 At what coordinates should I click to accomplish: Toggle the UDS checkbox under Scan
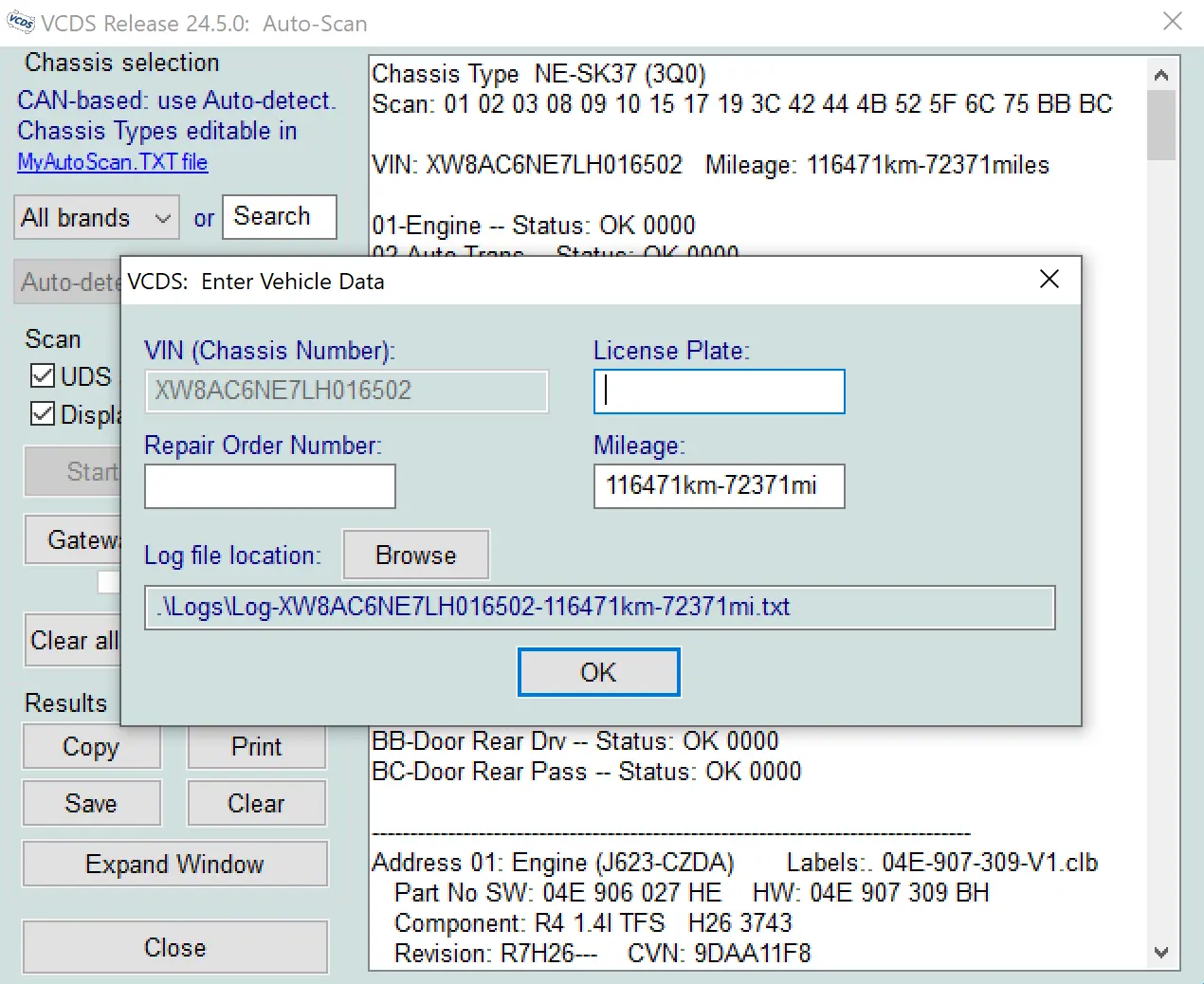pyautogui.click(x=43, y=376)
